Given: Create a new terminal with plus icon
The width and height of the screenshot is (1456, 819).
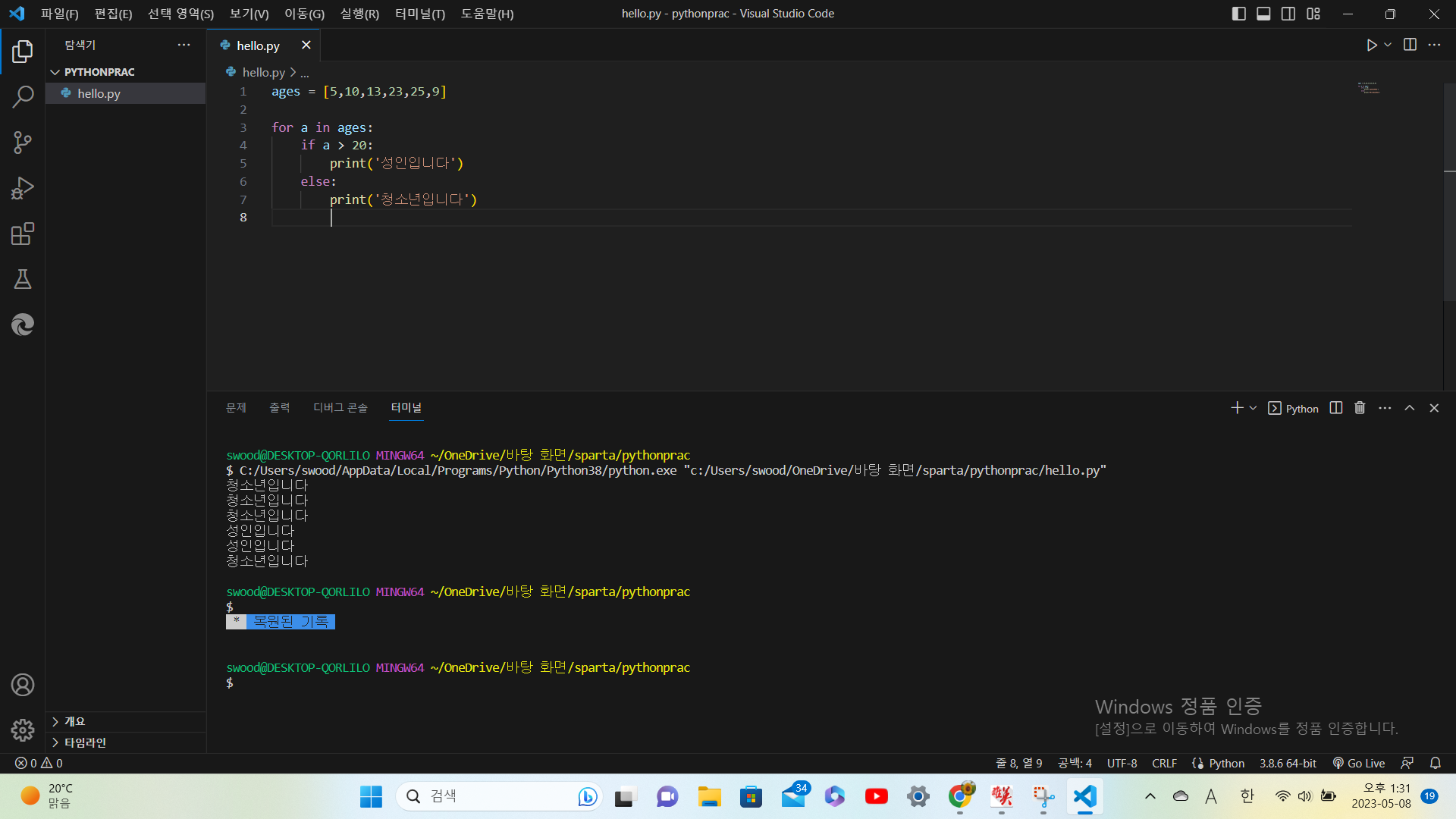Looking at the screenshot, I should coord(1237,408).
